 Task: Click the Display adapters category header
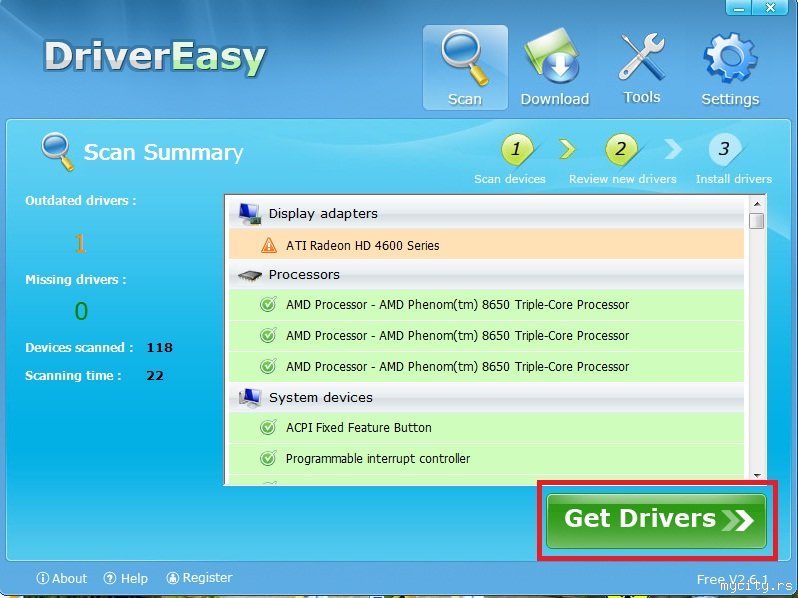[486, 213]
